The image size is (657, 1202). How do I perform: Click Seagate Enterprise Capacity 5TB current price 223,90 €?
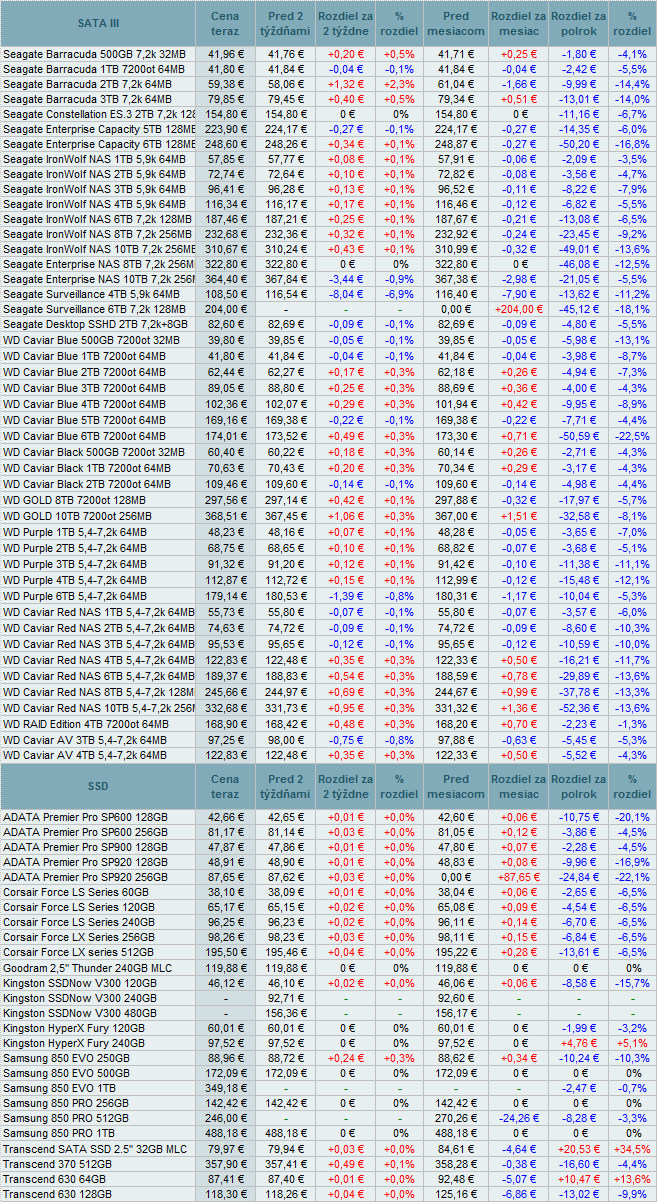point(226,129)
